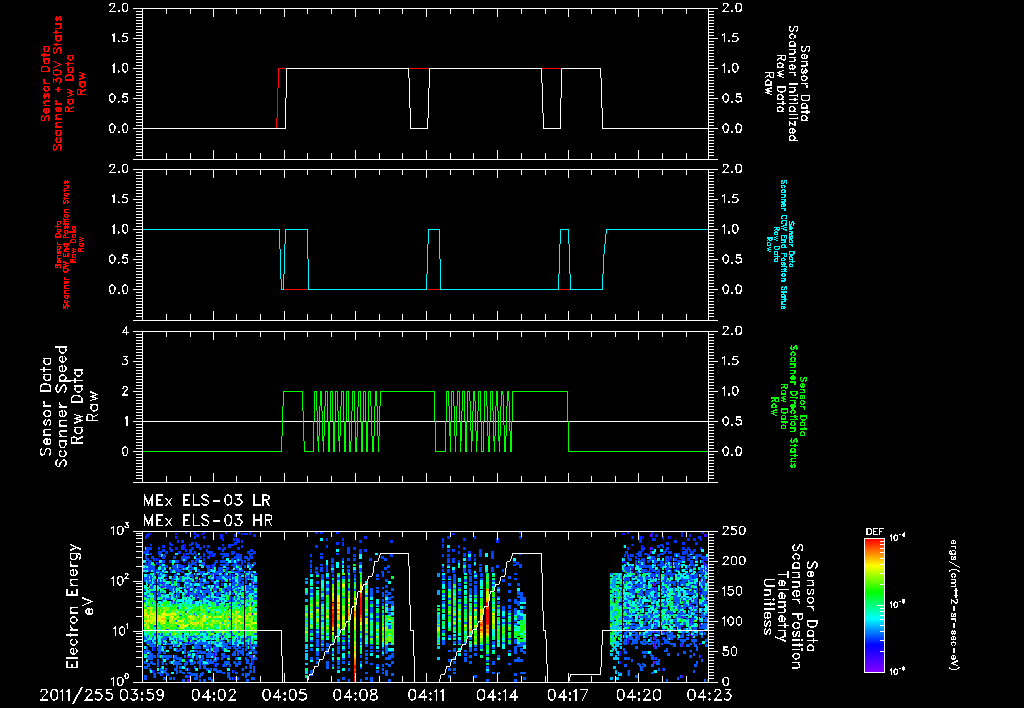Select the 'MEx ELS-03 HR' label

pyautogui.click(x=207, y=521)
